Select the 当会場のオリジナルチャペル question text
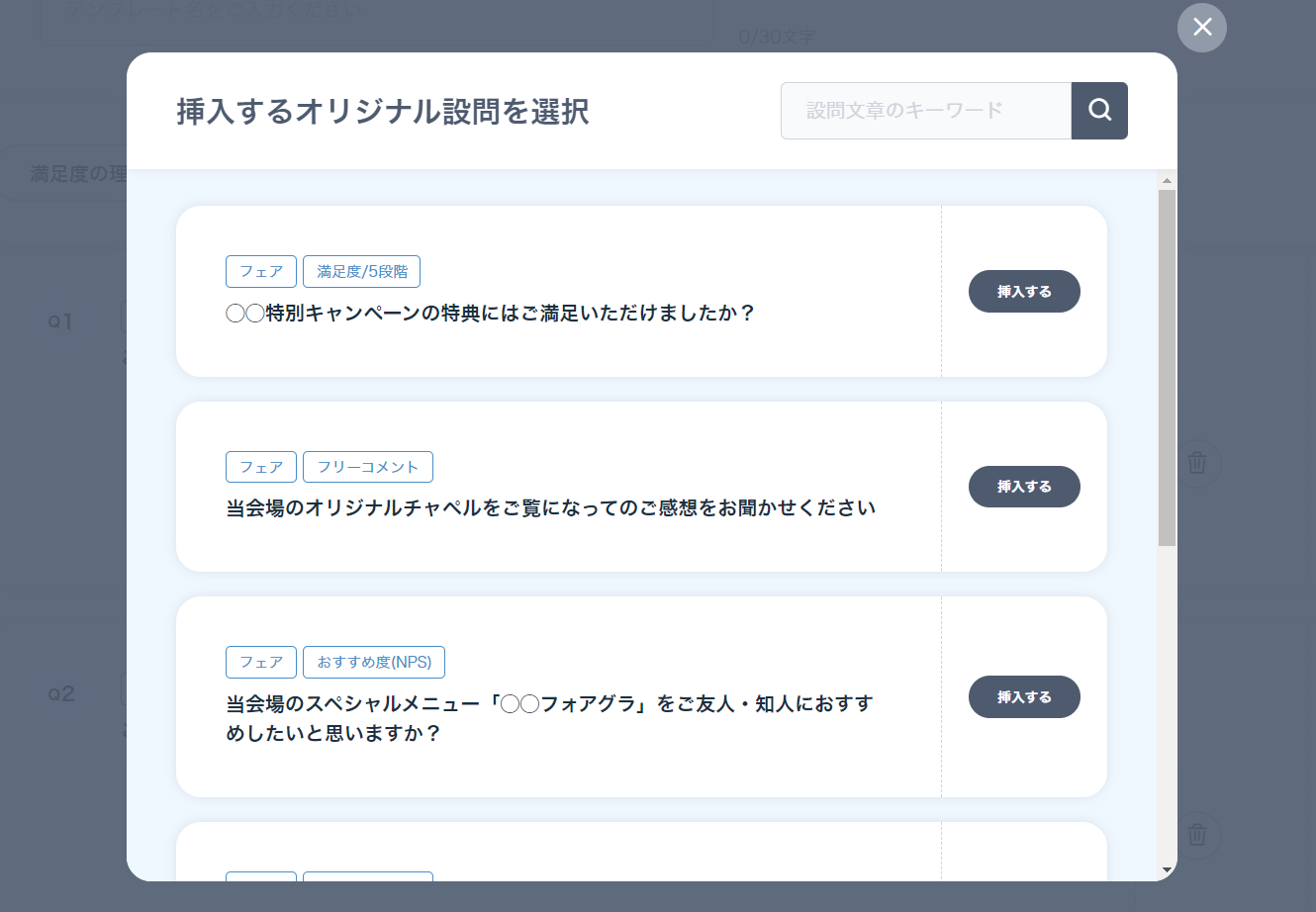Viewport: 1316px width, 912px height. click(x=551, y=508)
